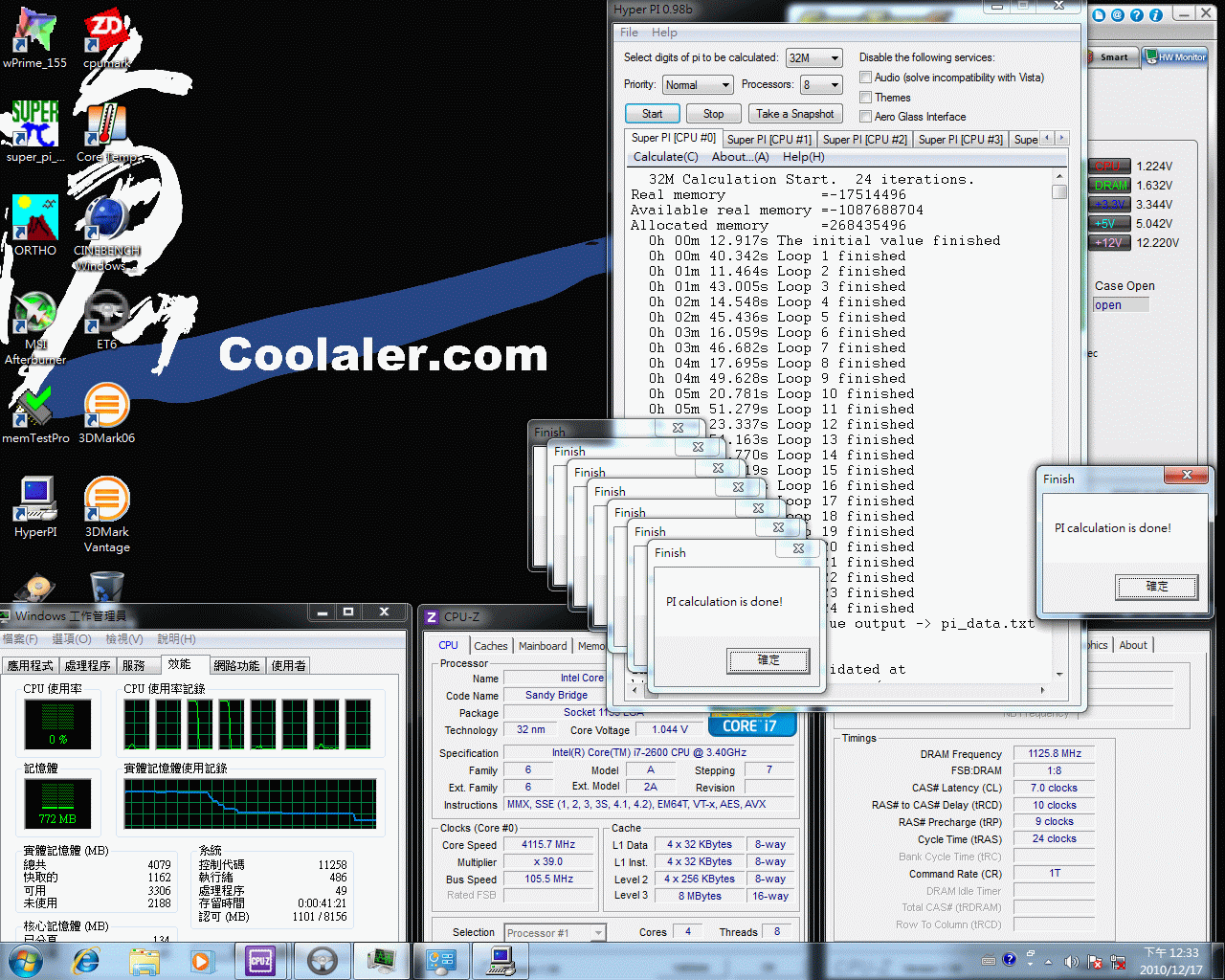Open the About...(A) menu in Super PI
Screen dimensions: 1225x980
pyautogui.click(x=740, y=157)
